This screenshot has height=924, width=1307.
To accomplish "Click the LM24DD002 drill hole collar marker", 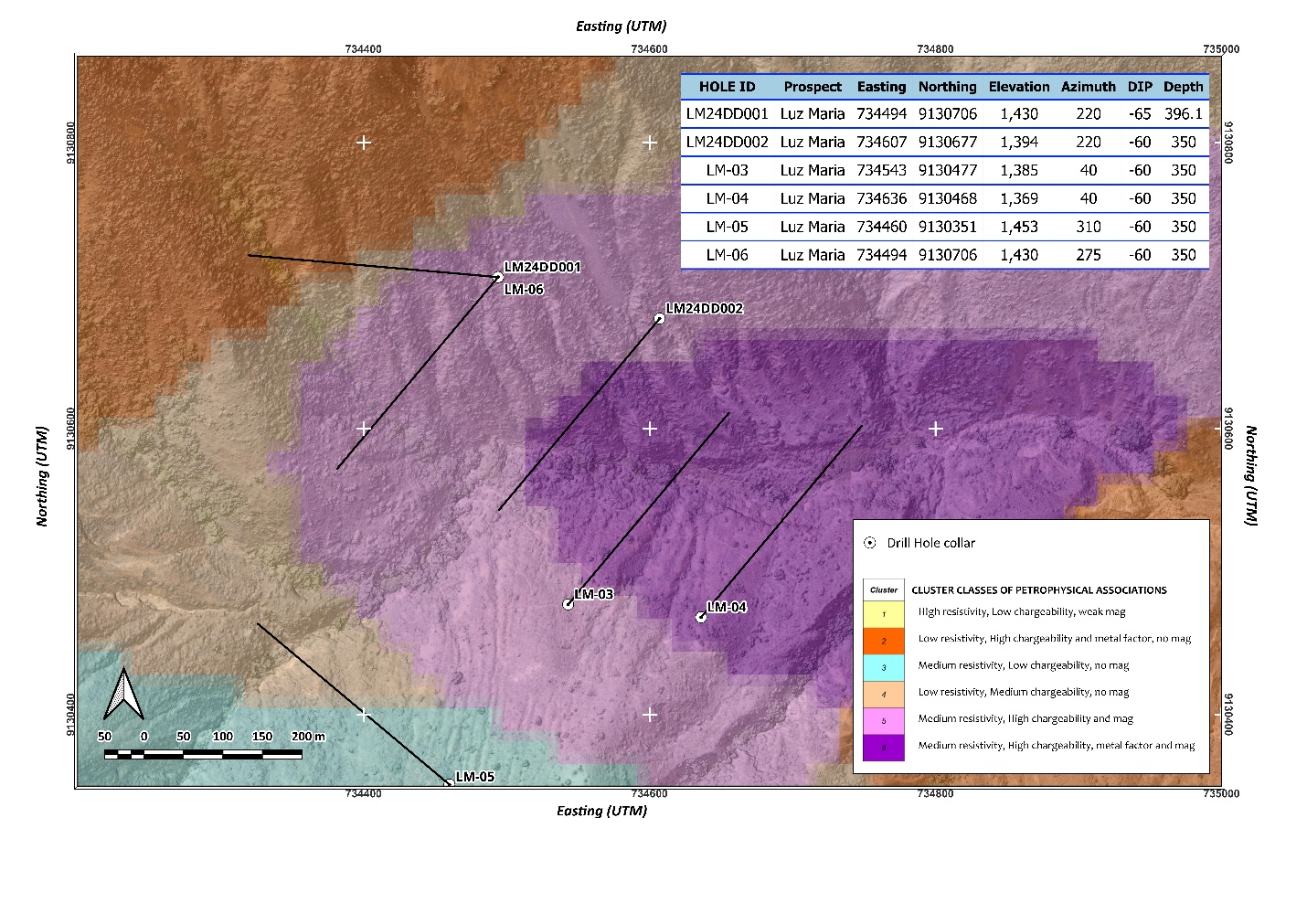I will (x=659, y=319).
